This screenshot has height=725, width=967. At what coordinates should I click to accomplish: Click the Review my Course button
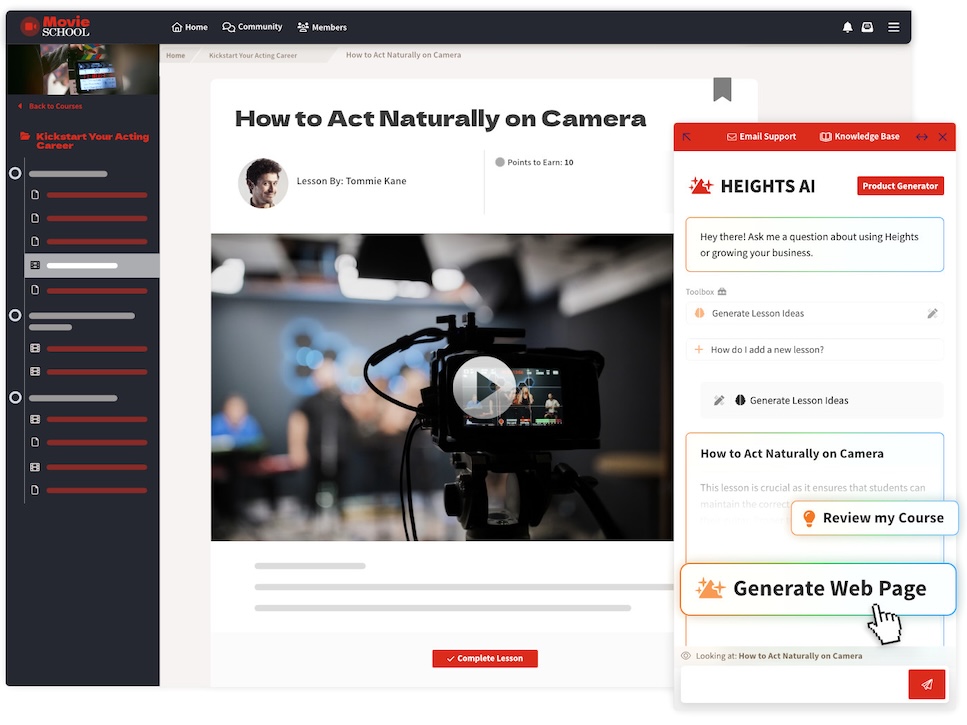pyautogui.click(x=874, y=518)
